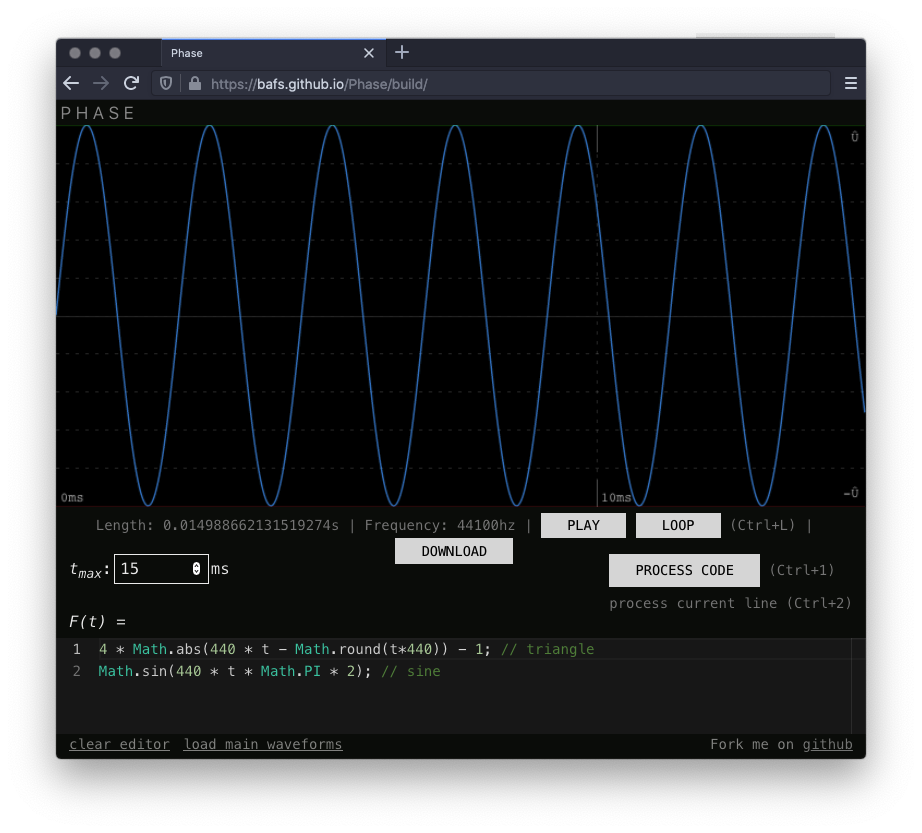Open a new tab with plus icon
Viewport: 922px width, 833px height.
[402, 53]
